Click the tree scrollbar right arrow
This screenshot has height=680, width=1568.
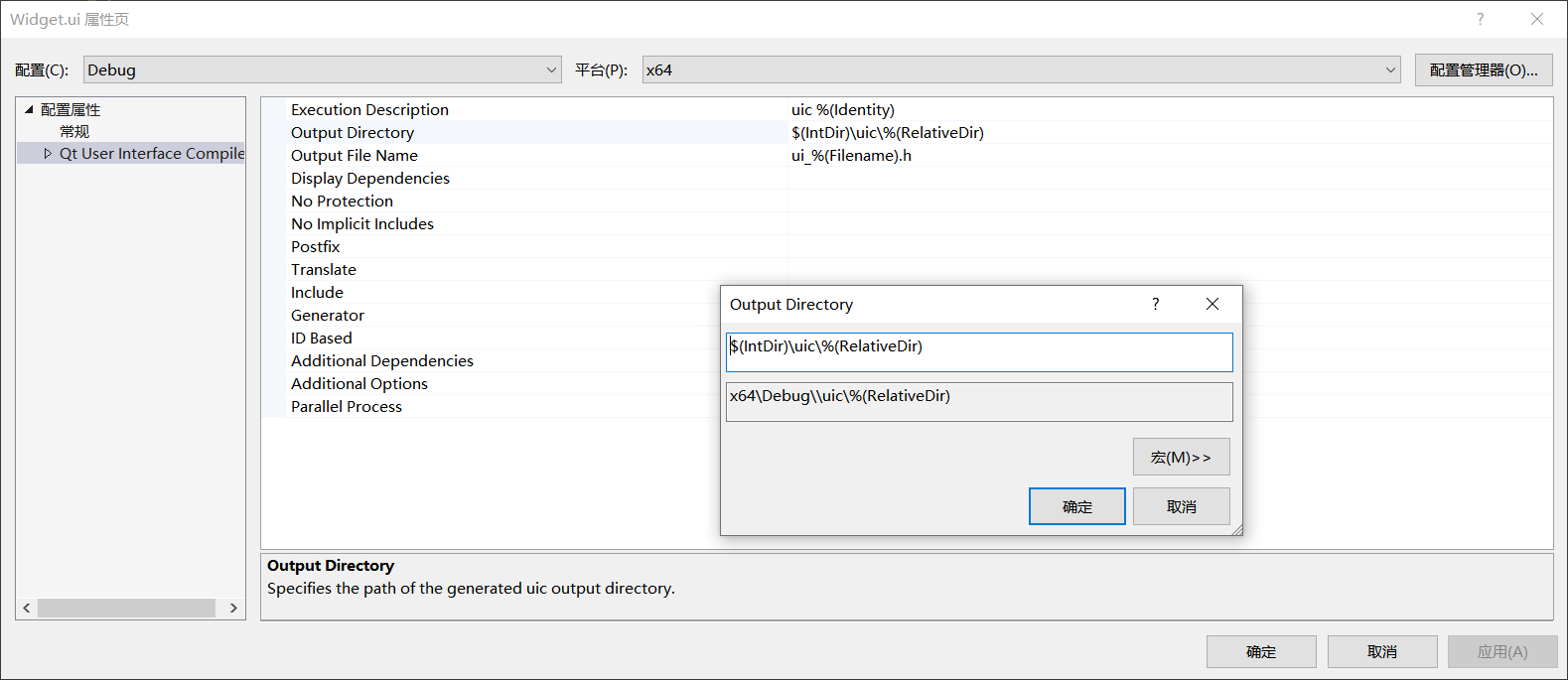(233, 608)
